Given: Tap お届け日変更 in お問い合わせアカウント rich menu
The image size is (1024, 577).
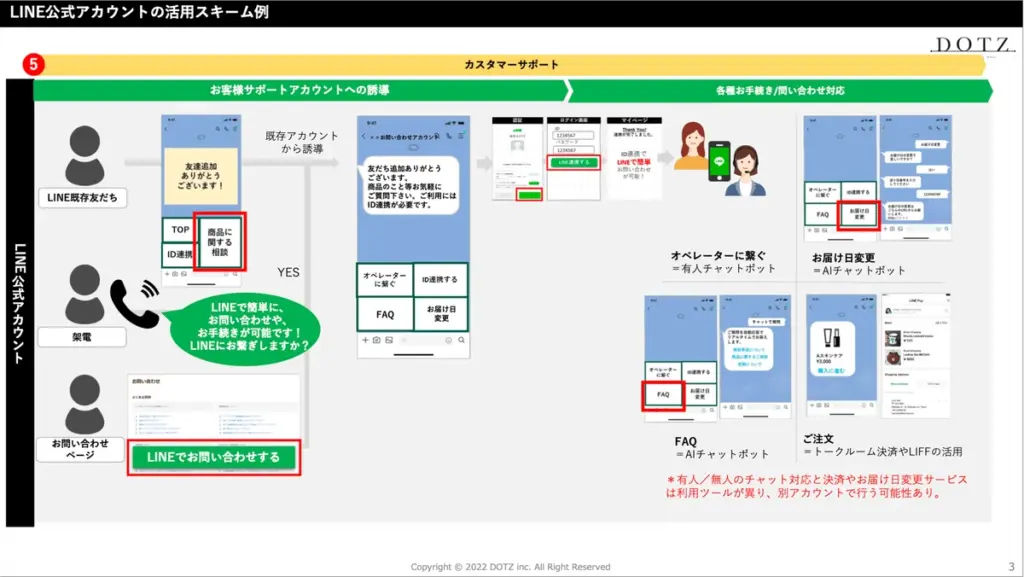Looking at the screenshot, I should click(441, 314).
